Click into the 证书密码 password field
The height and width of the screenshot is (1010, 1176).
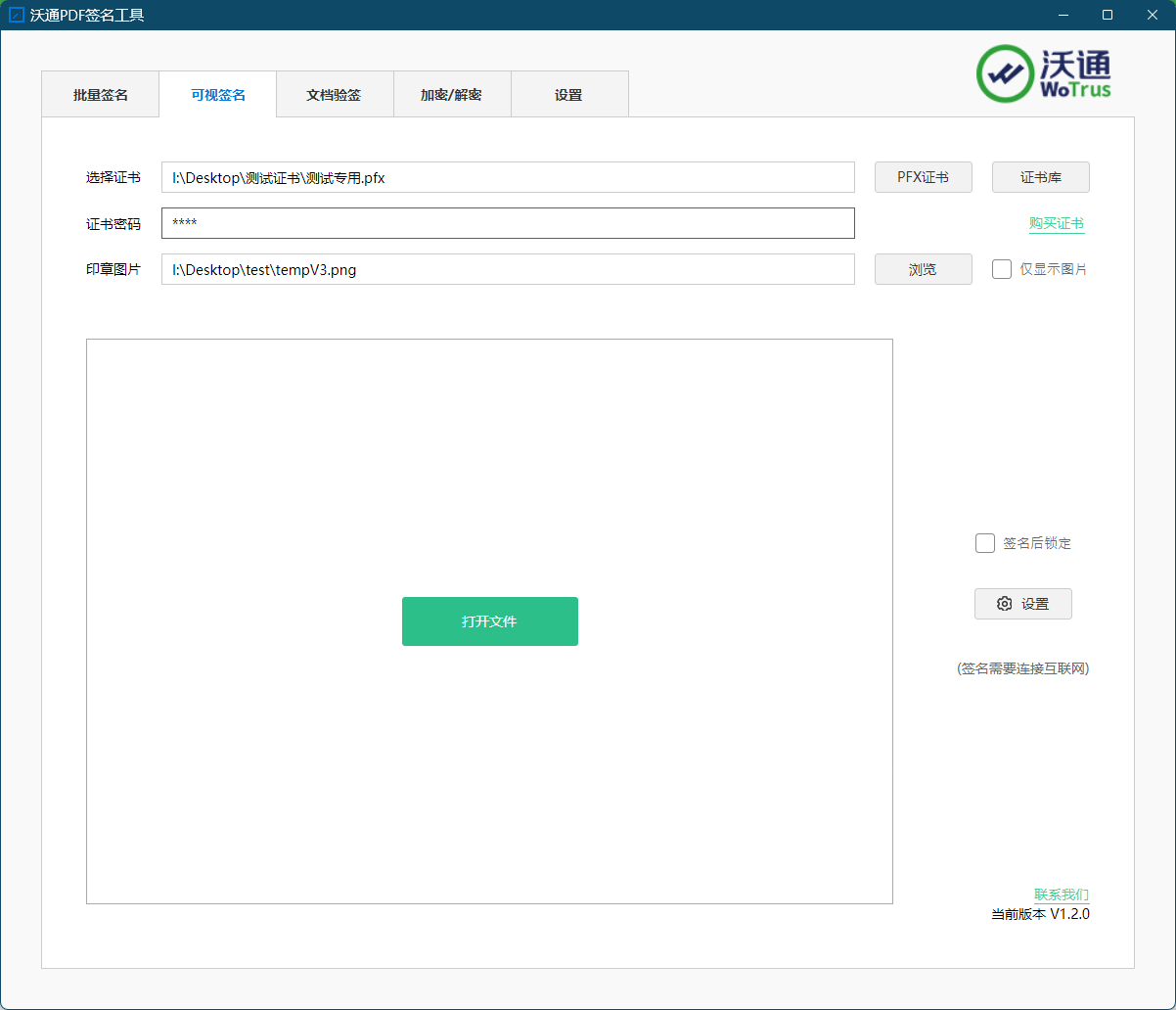pyautogui.click(x=508, y=223)
